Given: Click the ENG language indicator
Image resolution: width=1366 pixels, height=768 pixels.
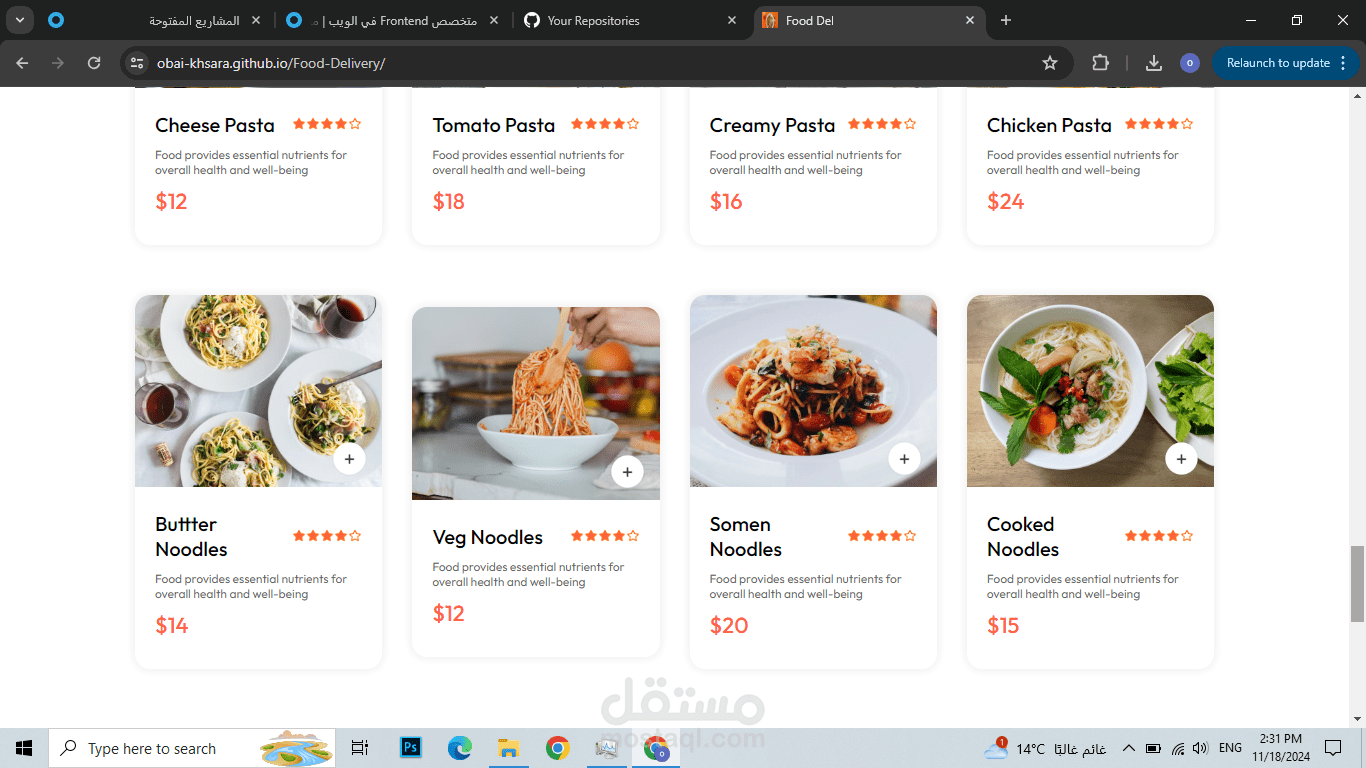Looking at the screenshot, I should coord(1230,748).
